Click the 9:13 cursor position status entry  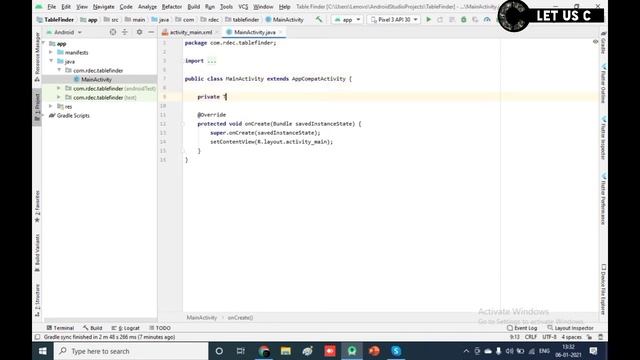coord(514,337)
